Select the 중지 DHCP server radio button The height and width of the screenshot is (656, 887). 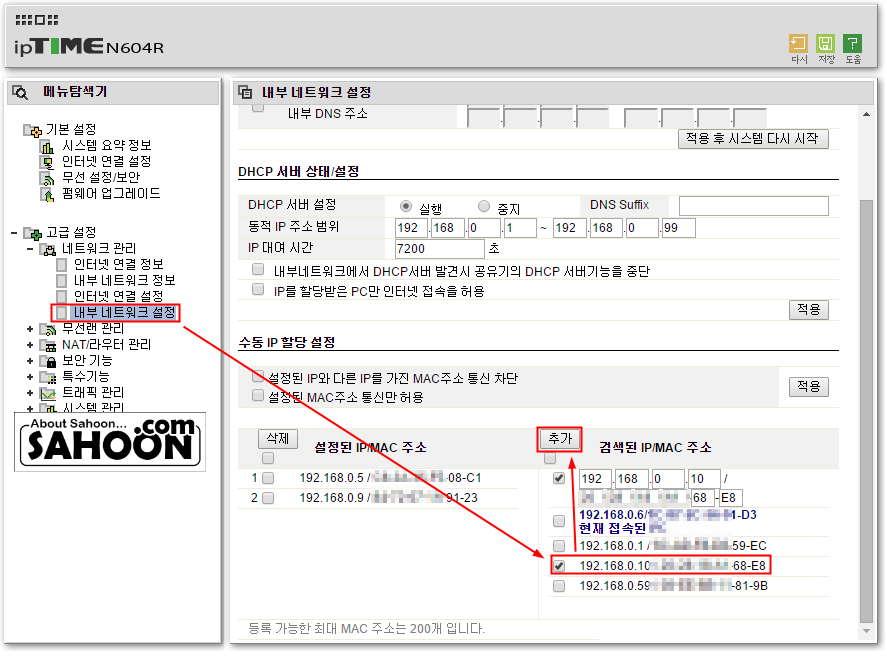point(484,206)
